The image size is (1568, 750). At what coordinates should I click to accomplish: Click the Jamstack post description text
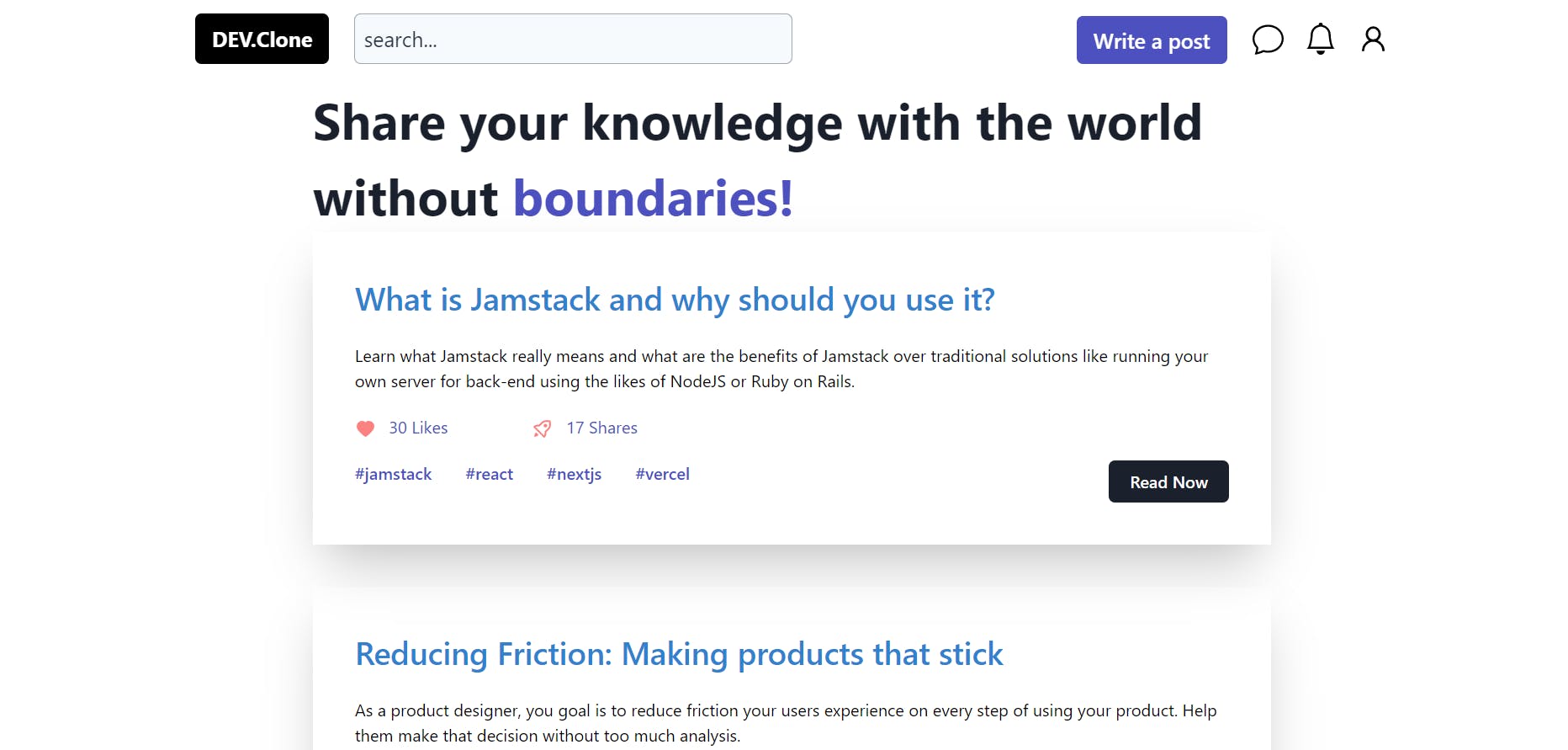[781, 369]
